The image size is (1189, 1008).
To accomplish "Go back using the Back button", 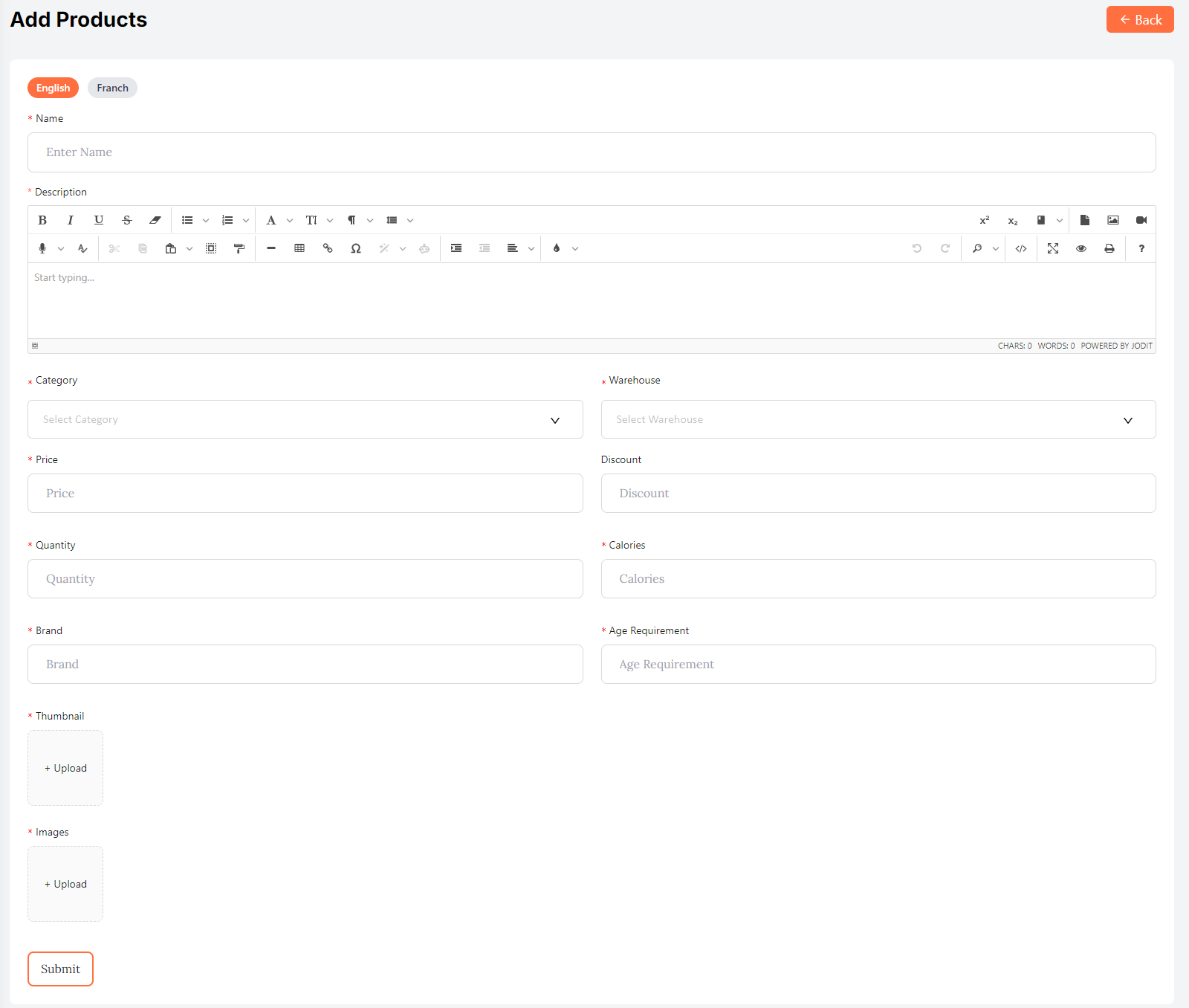I will [x=1139, y=19].
